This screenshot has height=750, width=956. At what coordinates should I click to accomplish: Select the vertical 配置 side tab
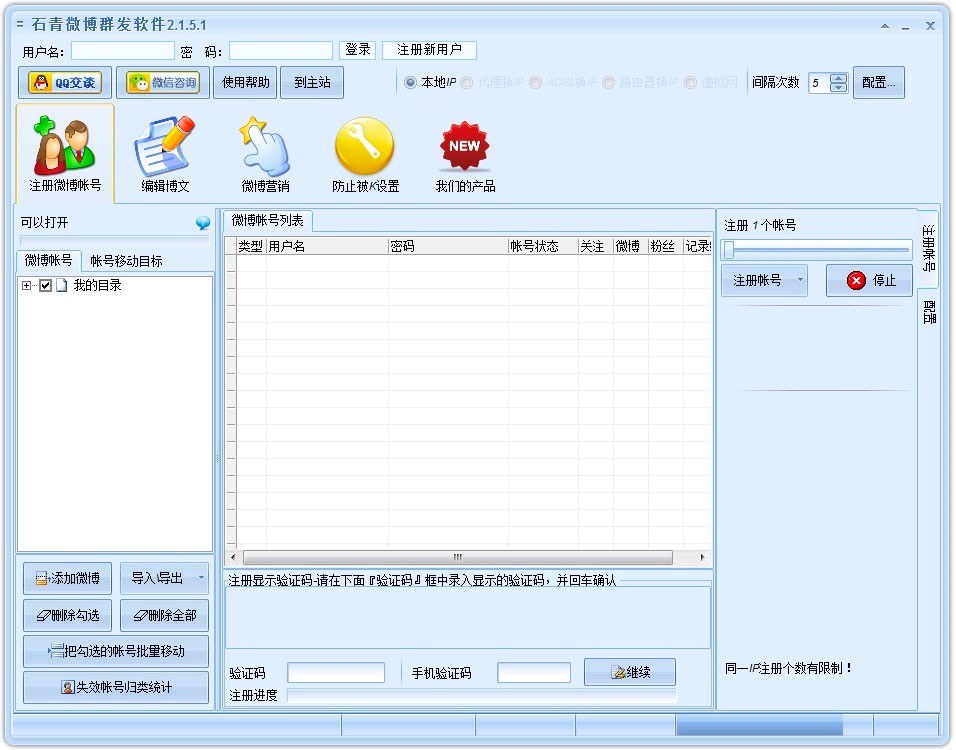(x=929, y=312)
